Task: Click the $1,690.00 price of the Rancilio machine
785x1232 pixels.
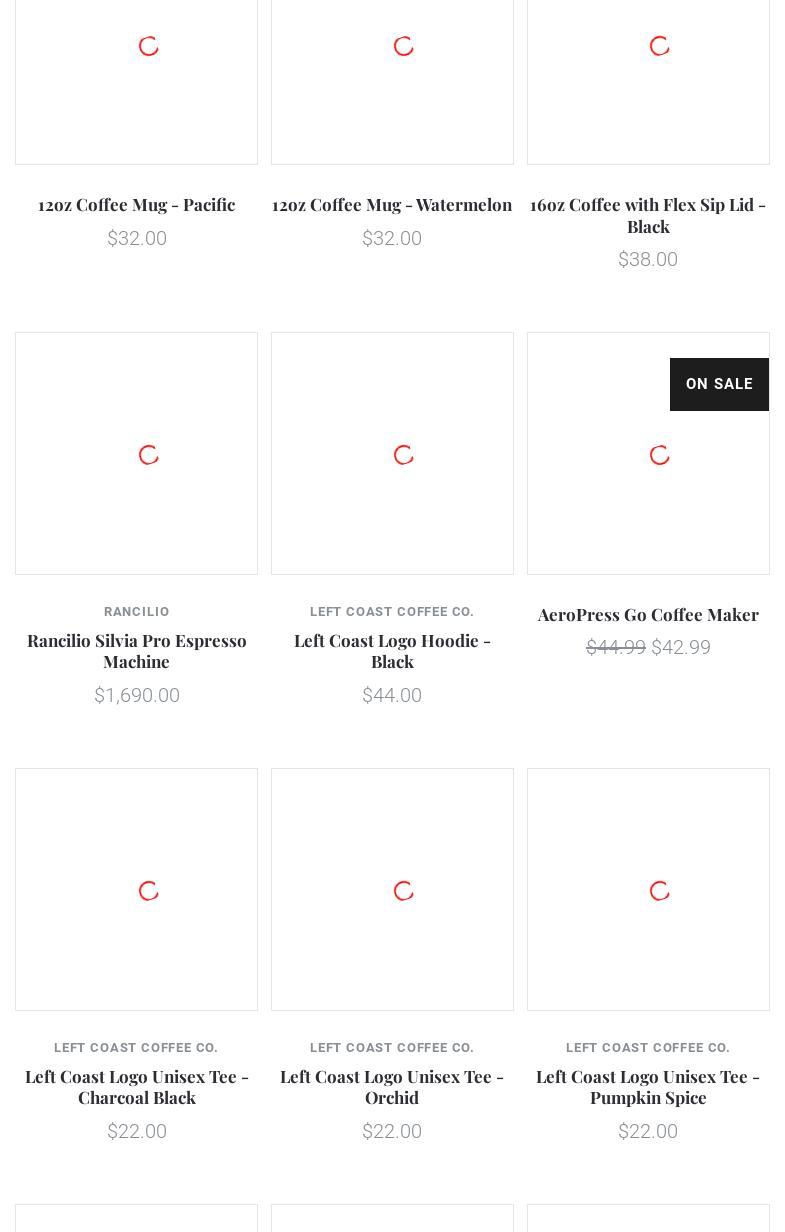Action: click(136, 696)
